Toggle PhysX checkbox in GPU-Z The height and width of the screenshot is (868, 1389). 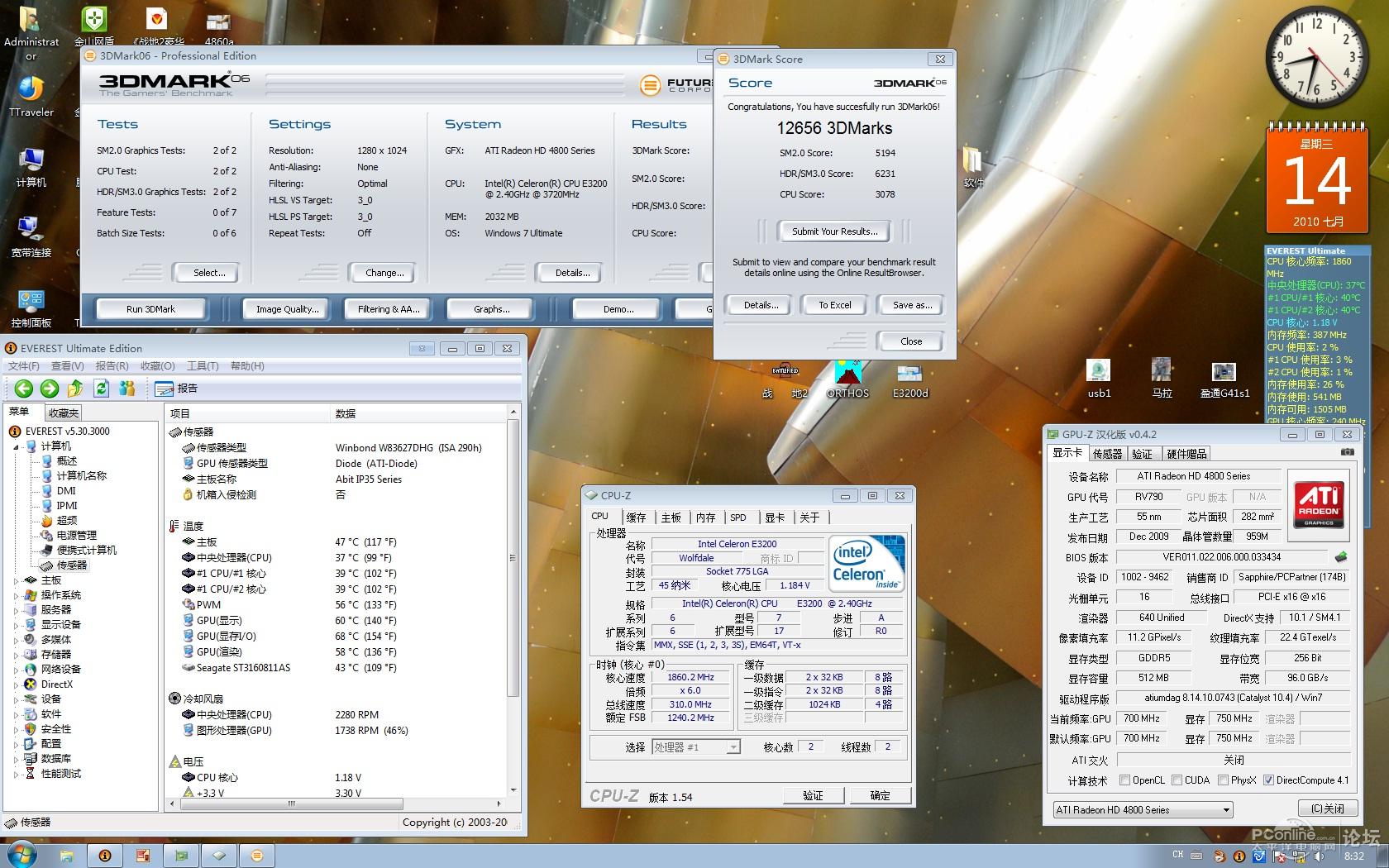point(1223,780)
